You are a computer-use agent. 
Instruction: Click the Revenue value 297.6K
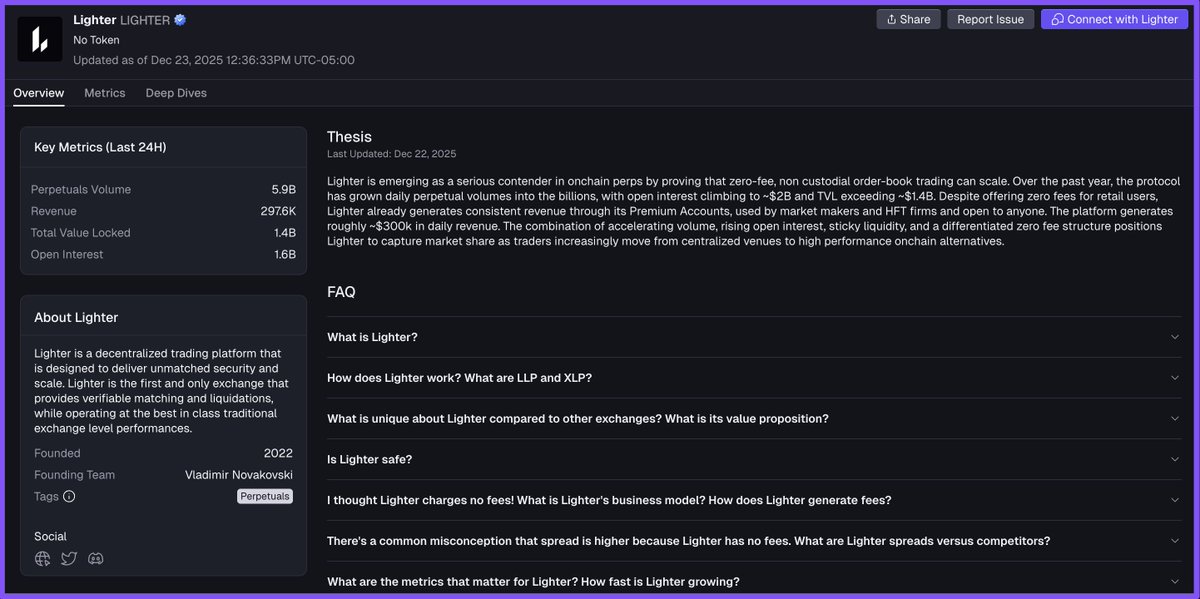click(x=278, y=211)
